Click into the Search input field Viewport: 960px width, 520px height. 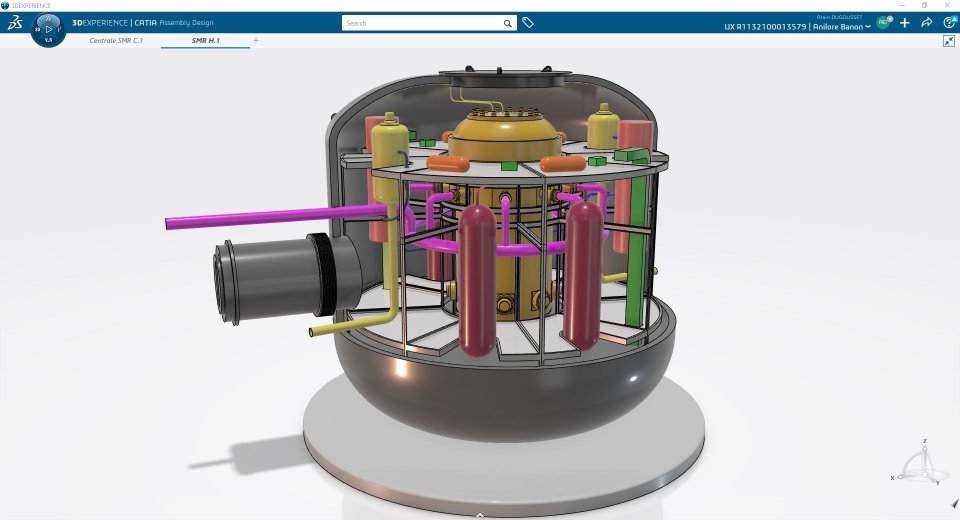pos(422,23)
